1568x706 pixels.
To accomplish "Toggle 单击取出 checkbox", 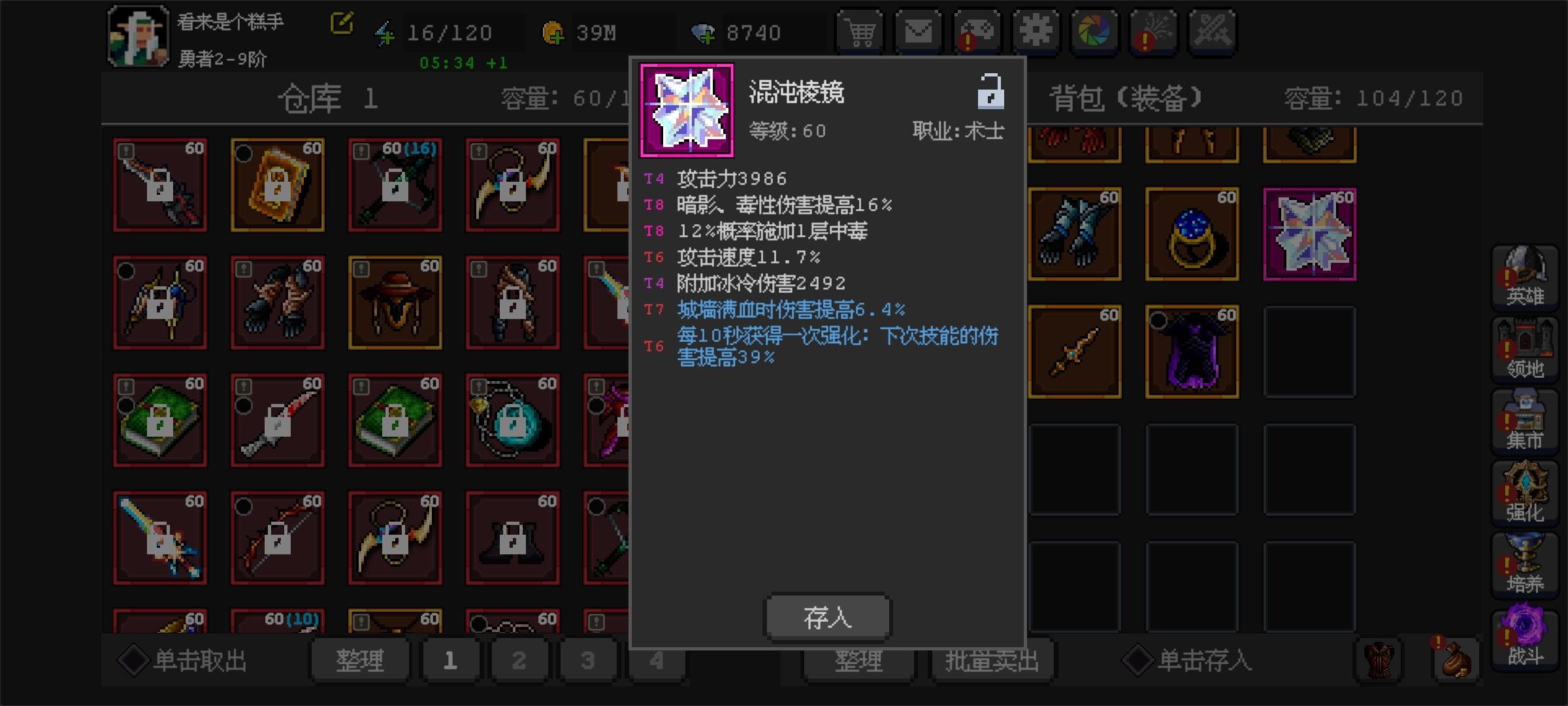I will coord(133,660).
